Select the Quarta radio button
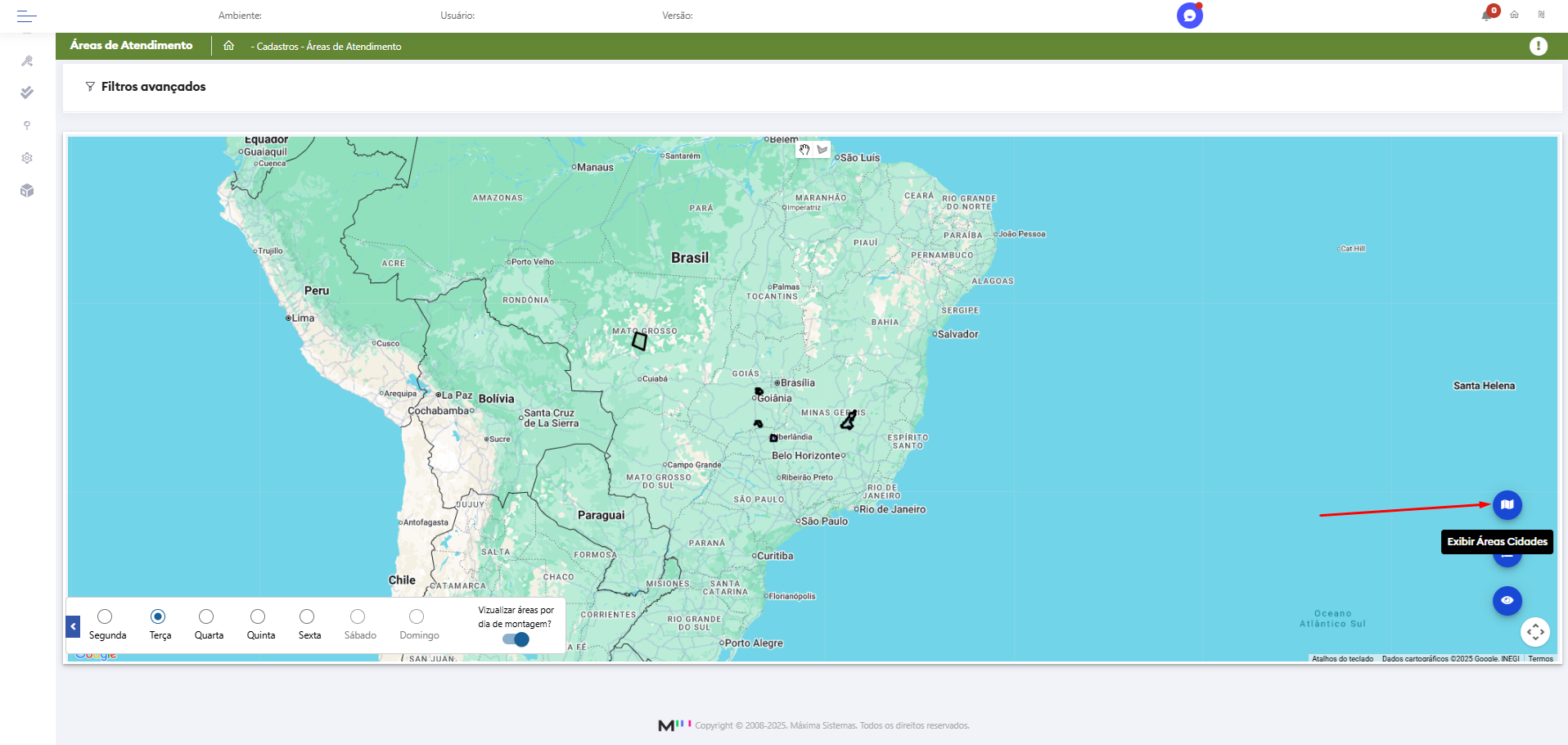The width and height of the screenshot is (1568, 745). coord(206,616)
